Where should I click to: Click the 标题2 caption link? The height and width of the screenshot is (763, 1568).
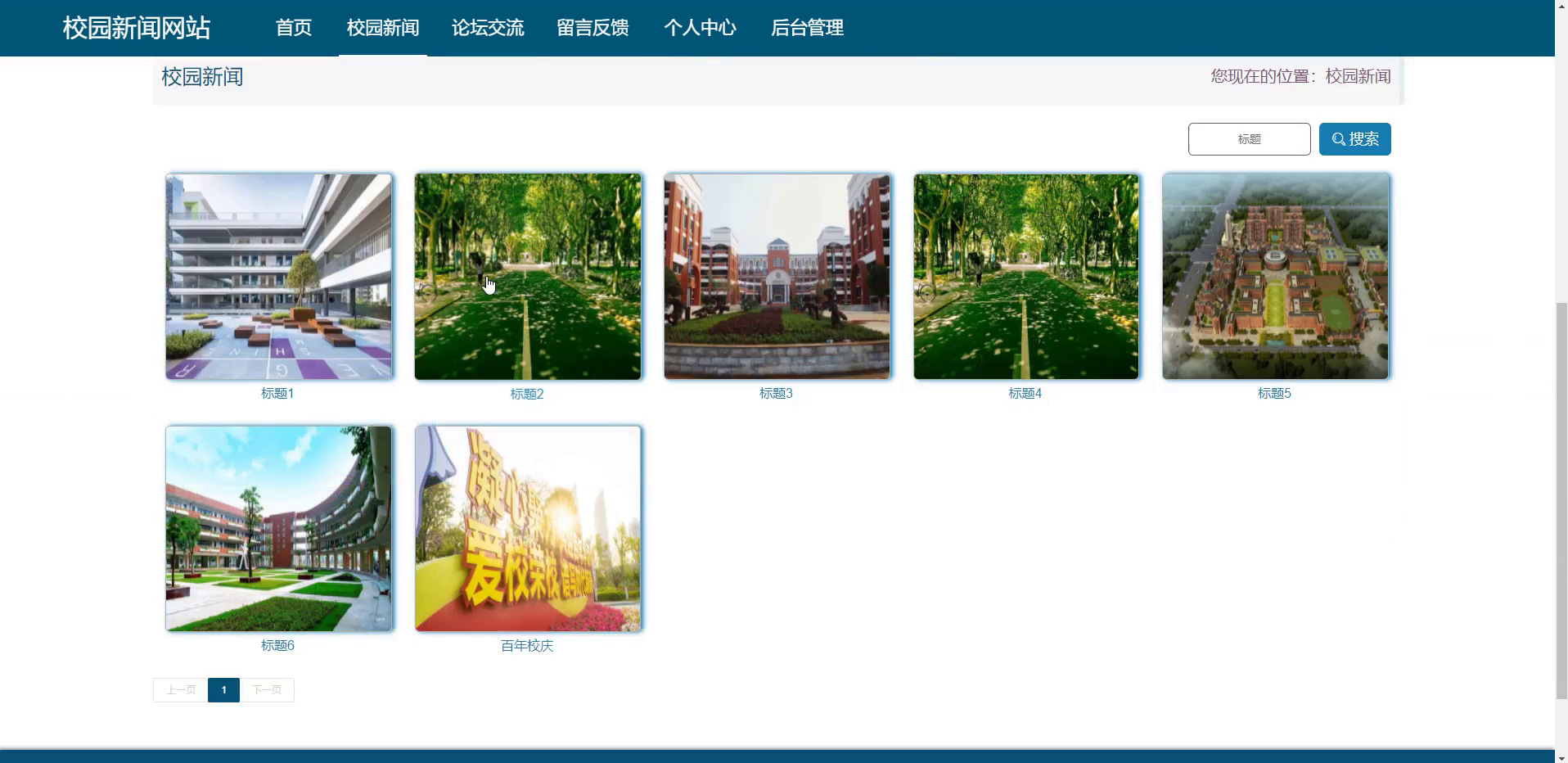coord(527,394)
